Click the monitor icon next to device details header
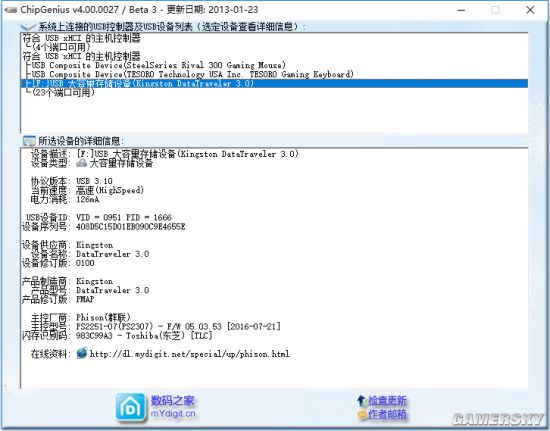 pyautogui.click(x=29, y=141)
